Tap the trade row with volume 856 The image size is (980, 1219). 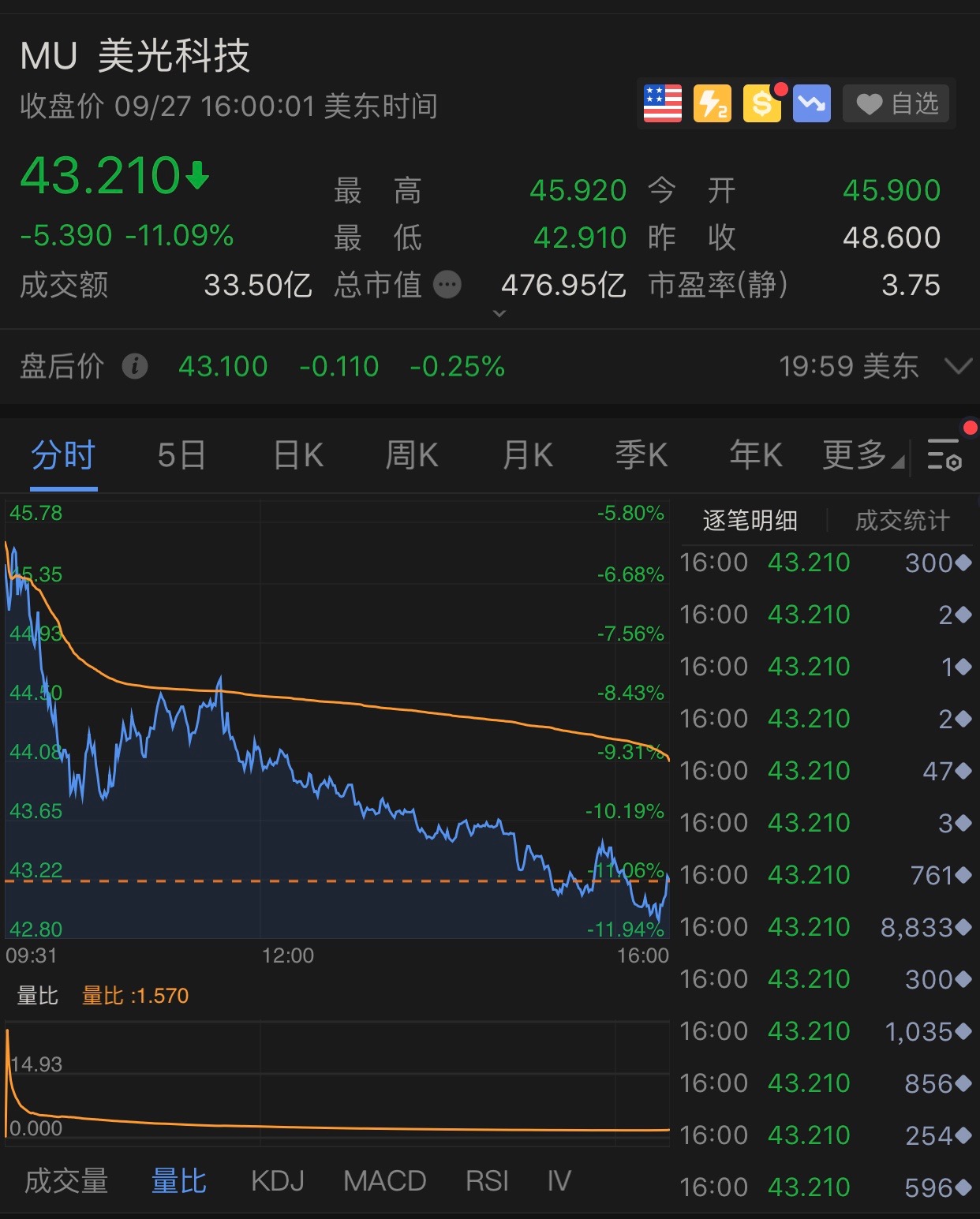pos(825,1083)
